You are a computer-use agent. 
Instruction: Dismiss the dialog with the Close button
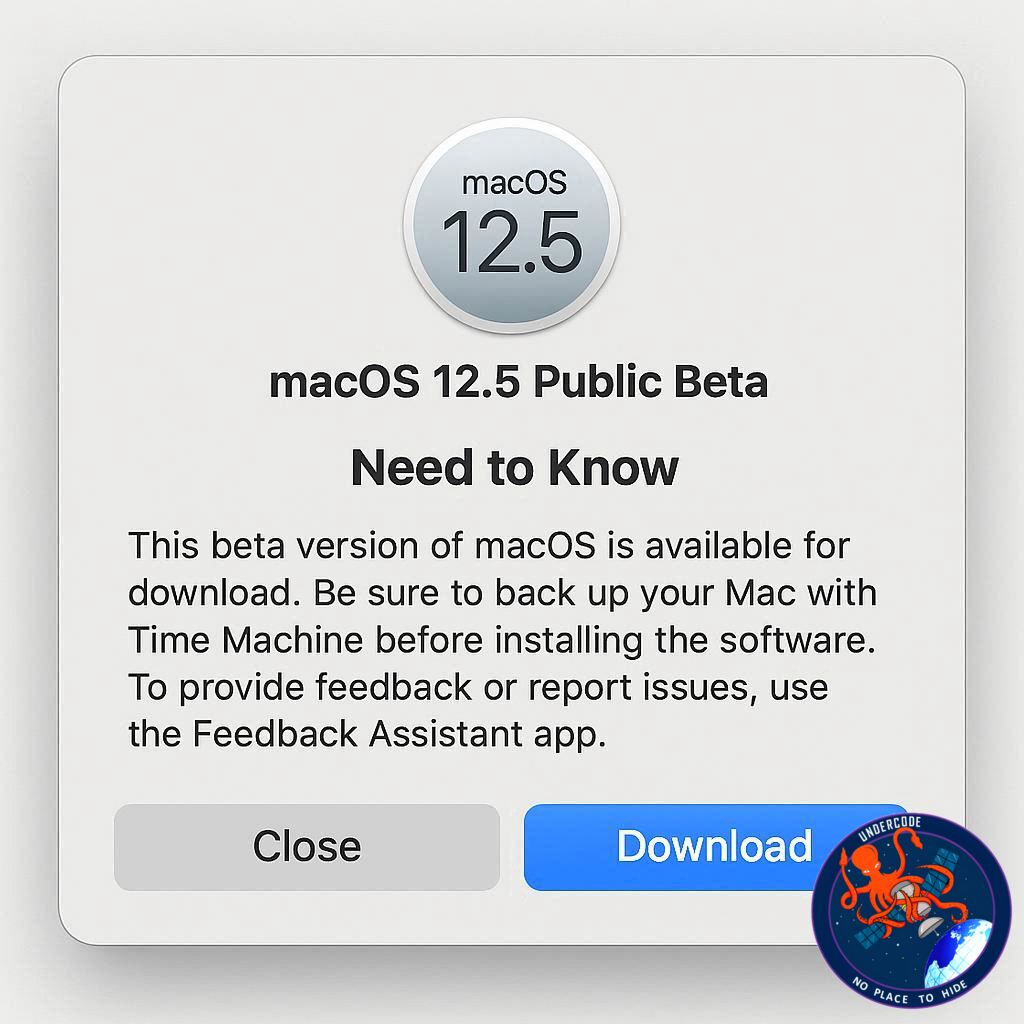(307, 847)
